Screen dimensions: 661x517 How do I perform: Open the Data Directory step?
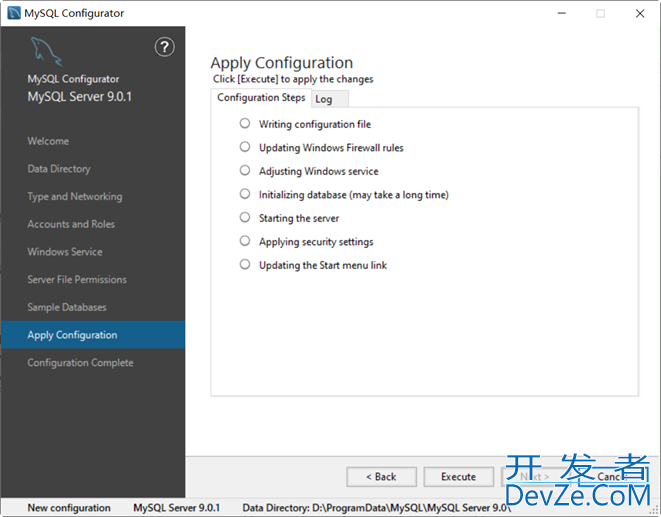click(x=59, y=169)
